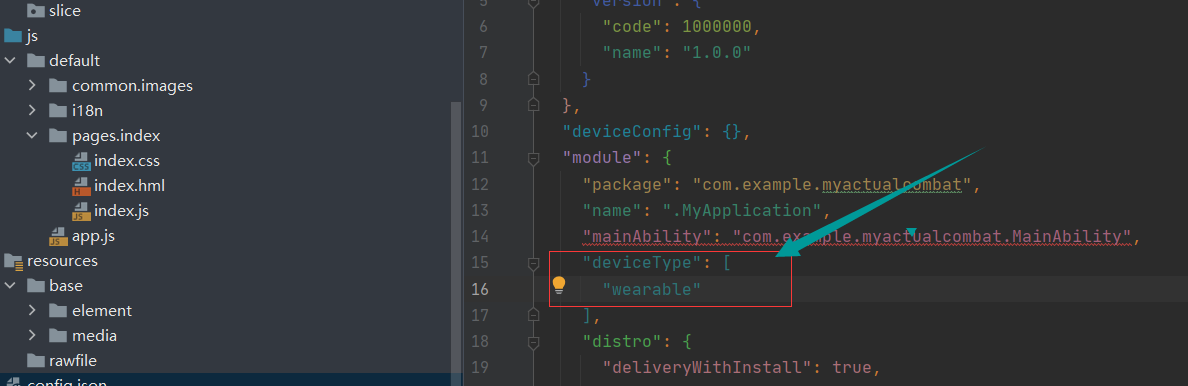
Task: Select the slice package folder
Action: point(53,11)
